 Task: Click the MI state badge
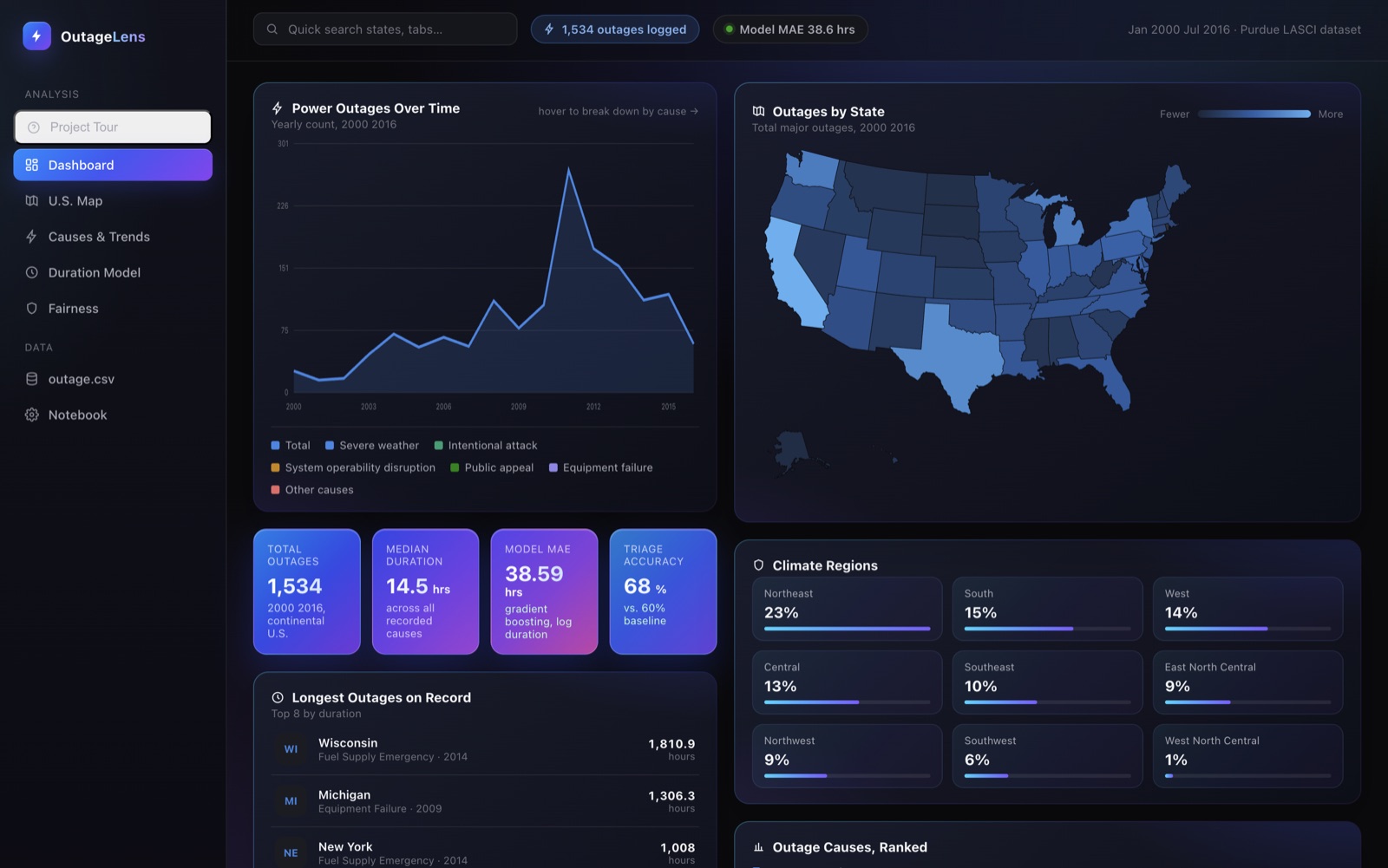(x=291, y=801)
